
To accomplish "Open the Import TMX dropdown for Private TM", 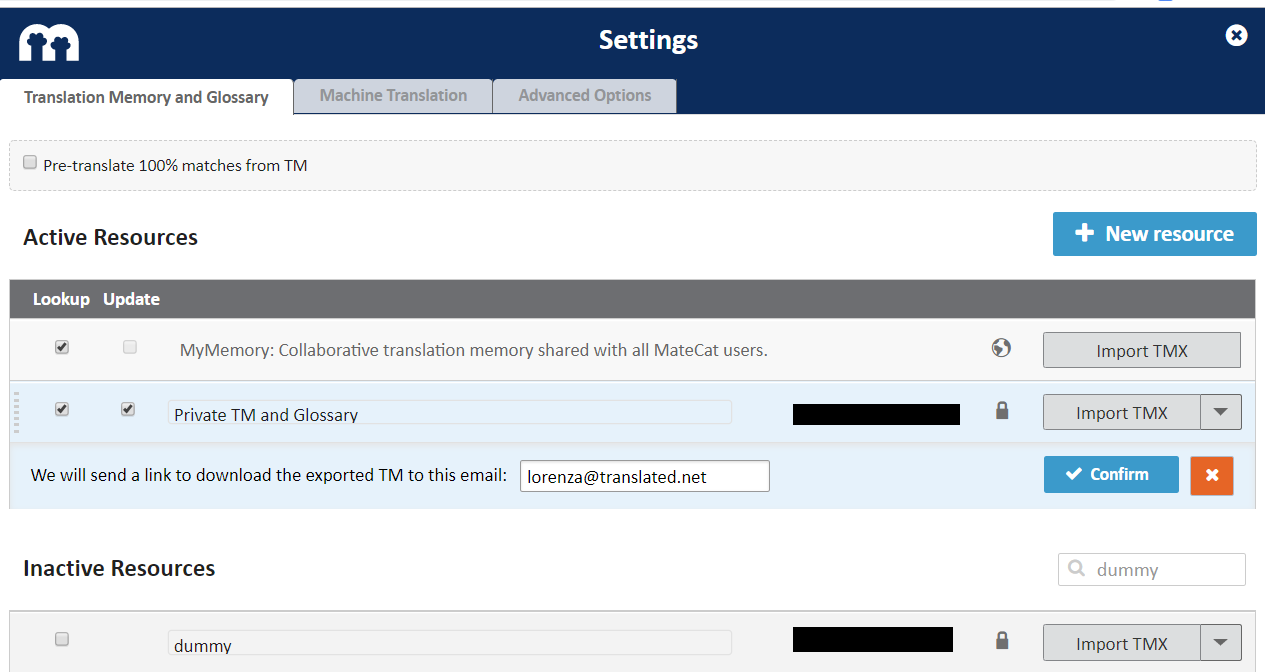I will 1220,411.
